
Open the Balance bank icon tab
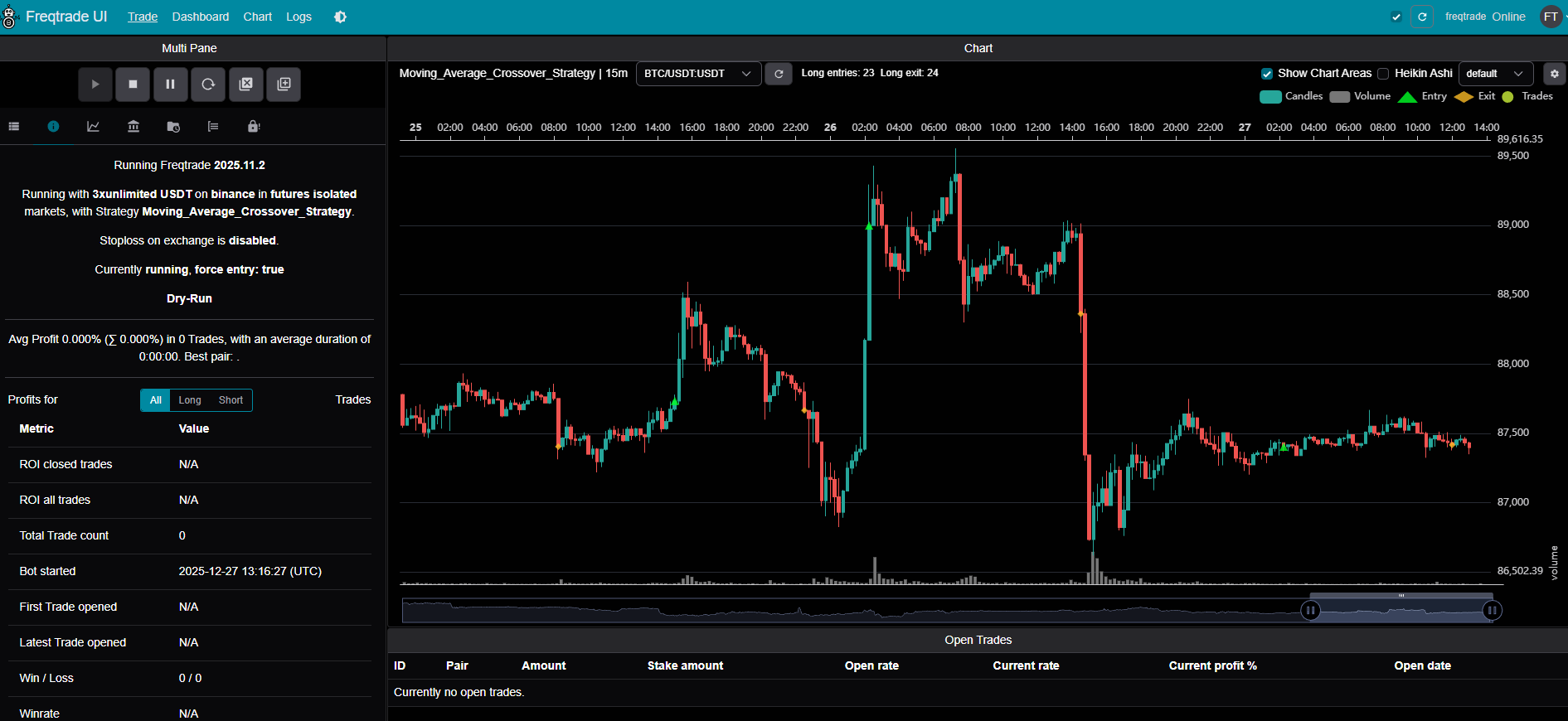click(x=133, y=127)
